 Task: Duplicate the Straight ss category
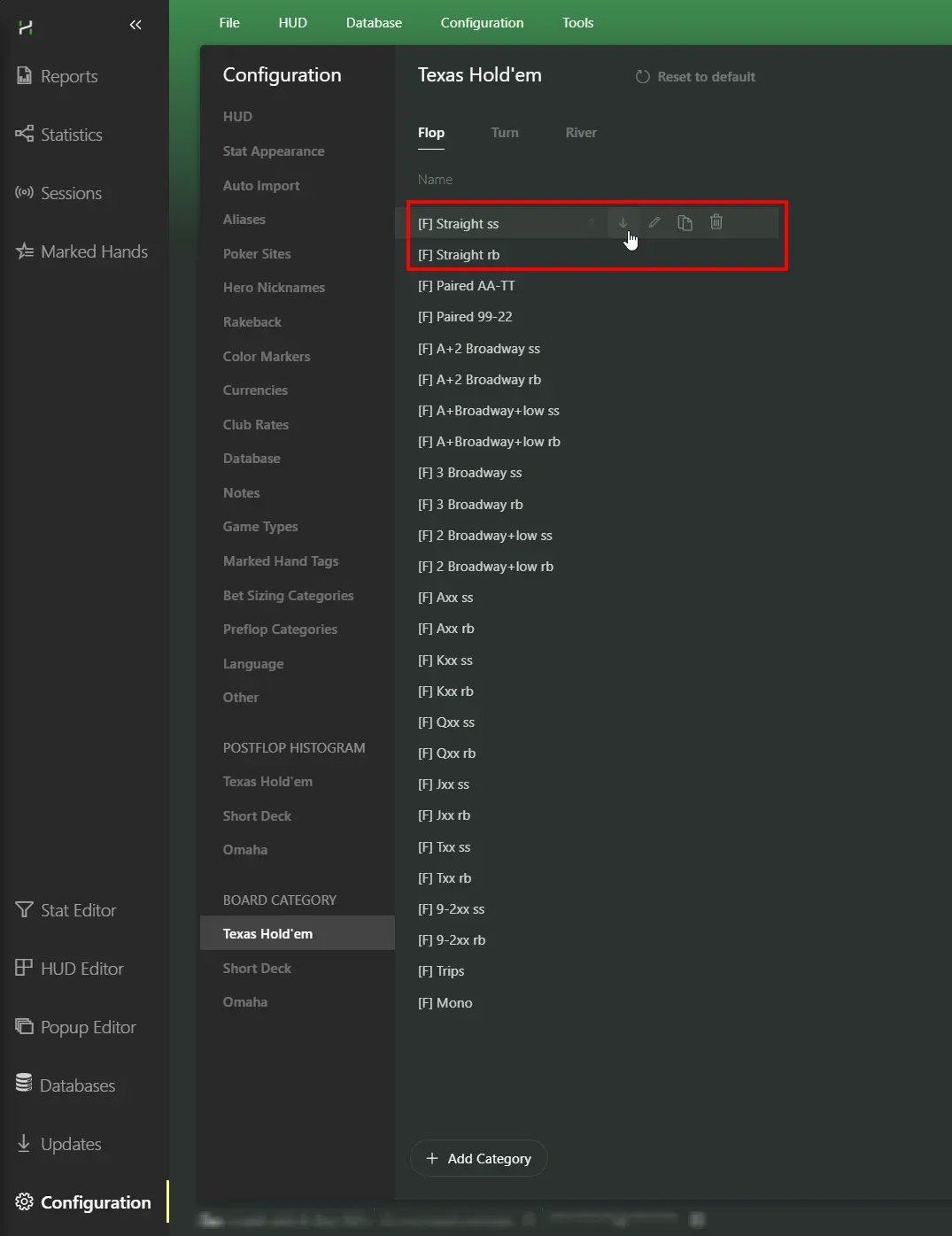[685, 223]
